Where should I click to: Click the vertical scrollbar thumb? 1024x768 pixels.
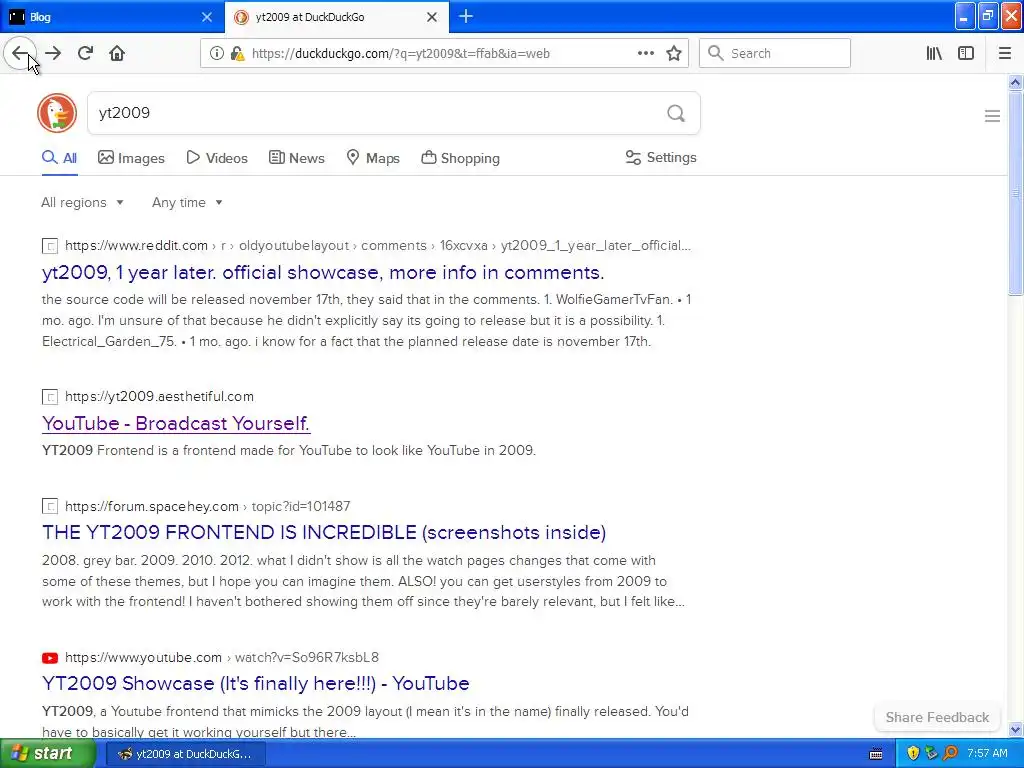coord(1015,193)
